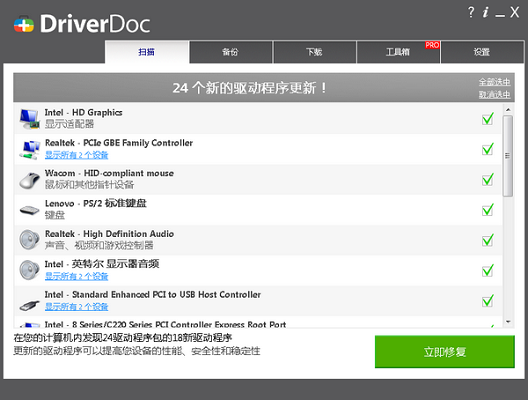The image size is (528, 400).
Task: Click the 全部选中 select all link
Action: 494,82
